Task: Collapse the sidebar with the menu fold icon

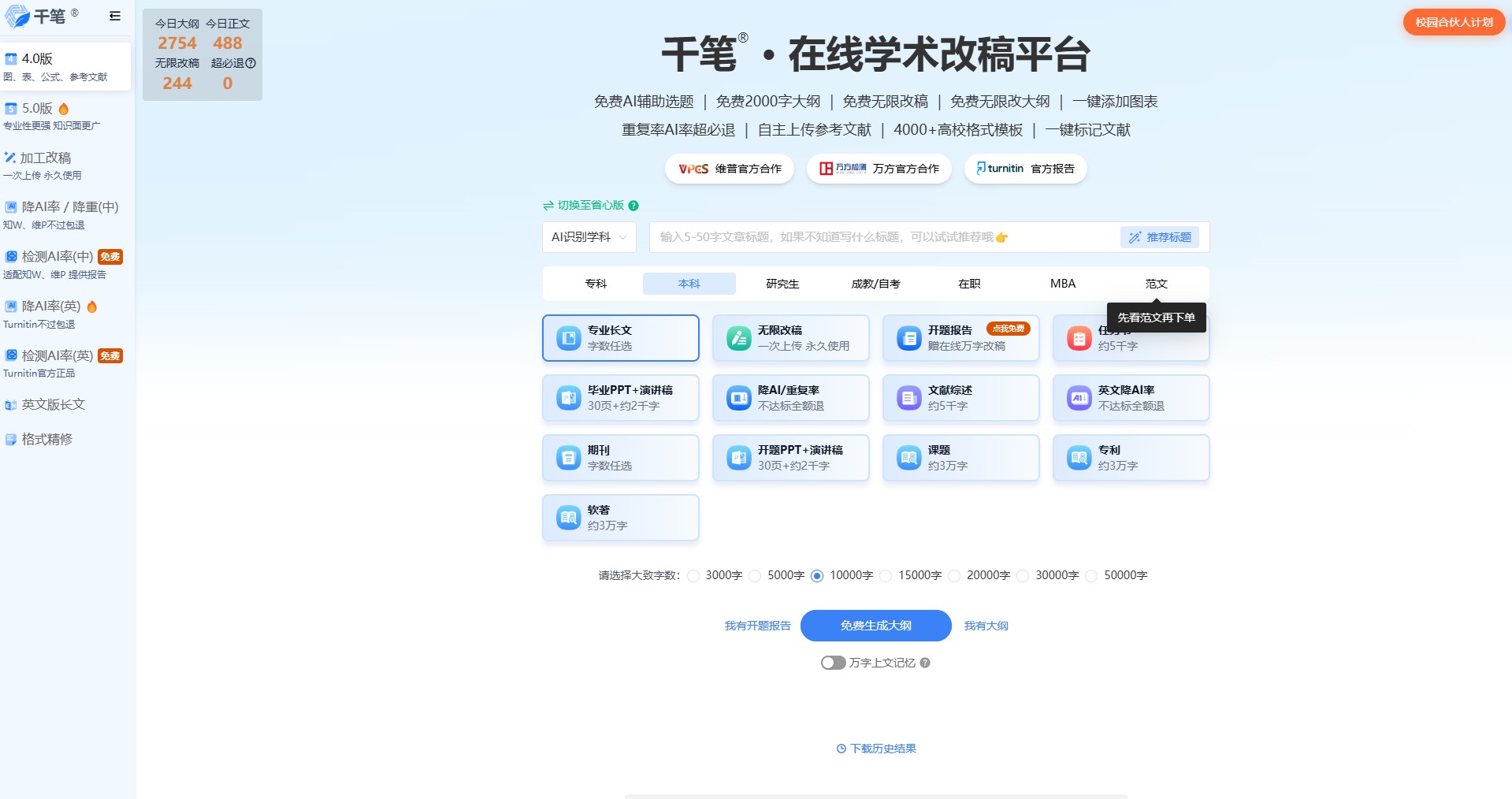Action: click(115, 16)
